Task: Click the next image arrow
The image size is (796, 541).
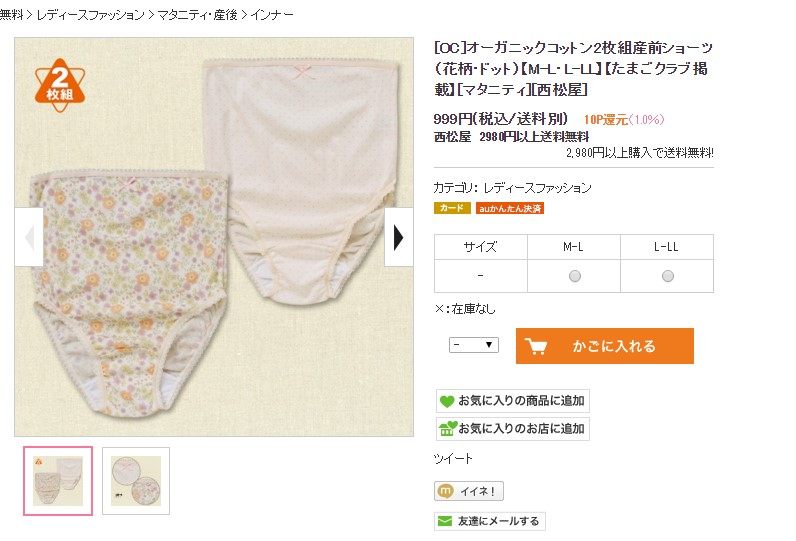Action: 399,237
